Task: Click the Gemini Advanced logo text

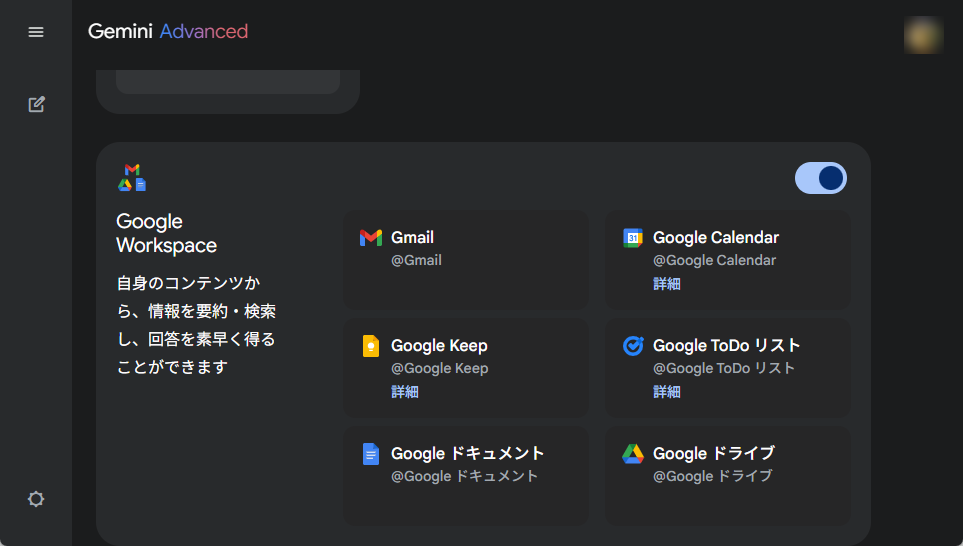Action: (x=168, y=31)
